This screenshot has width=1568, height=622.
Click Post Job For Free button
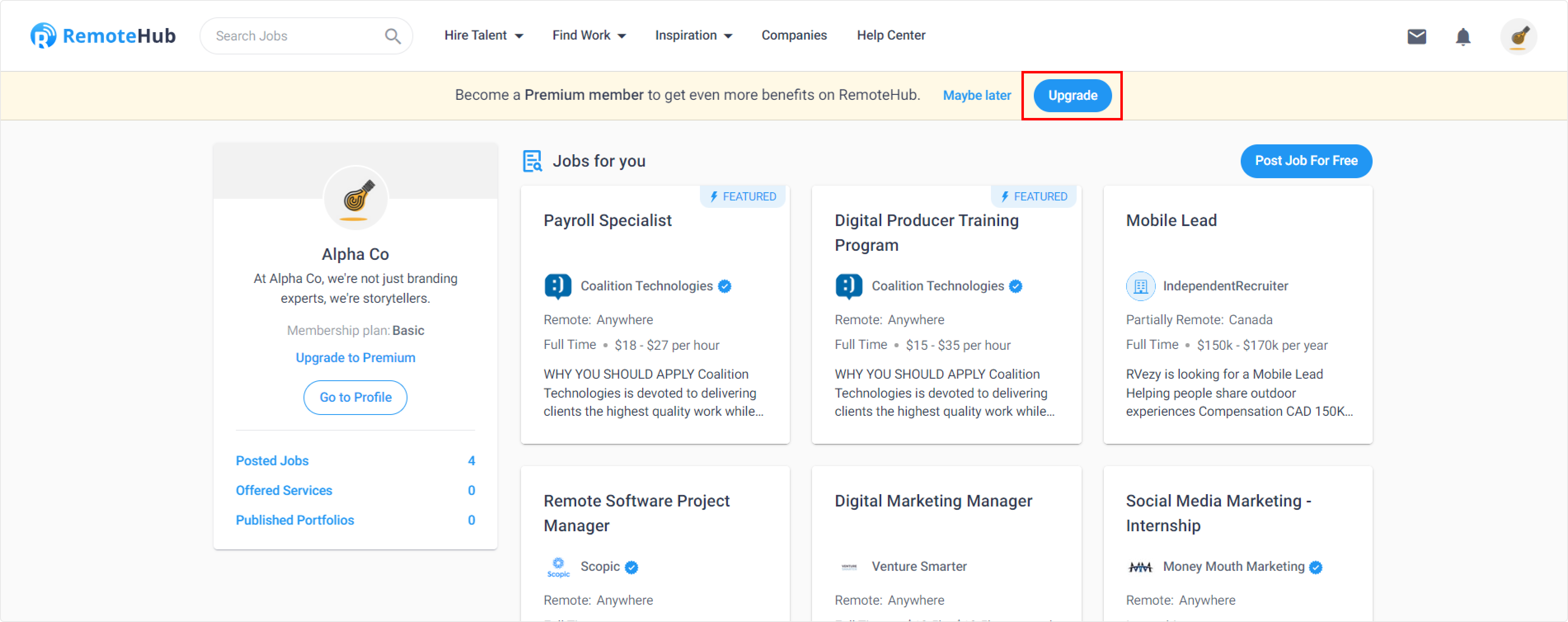click(1306, 161)
